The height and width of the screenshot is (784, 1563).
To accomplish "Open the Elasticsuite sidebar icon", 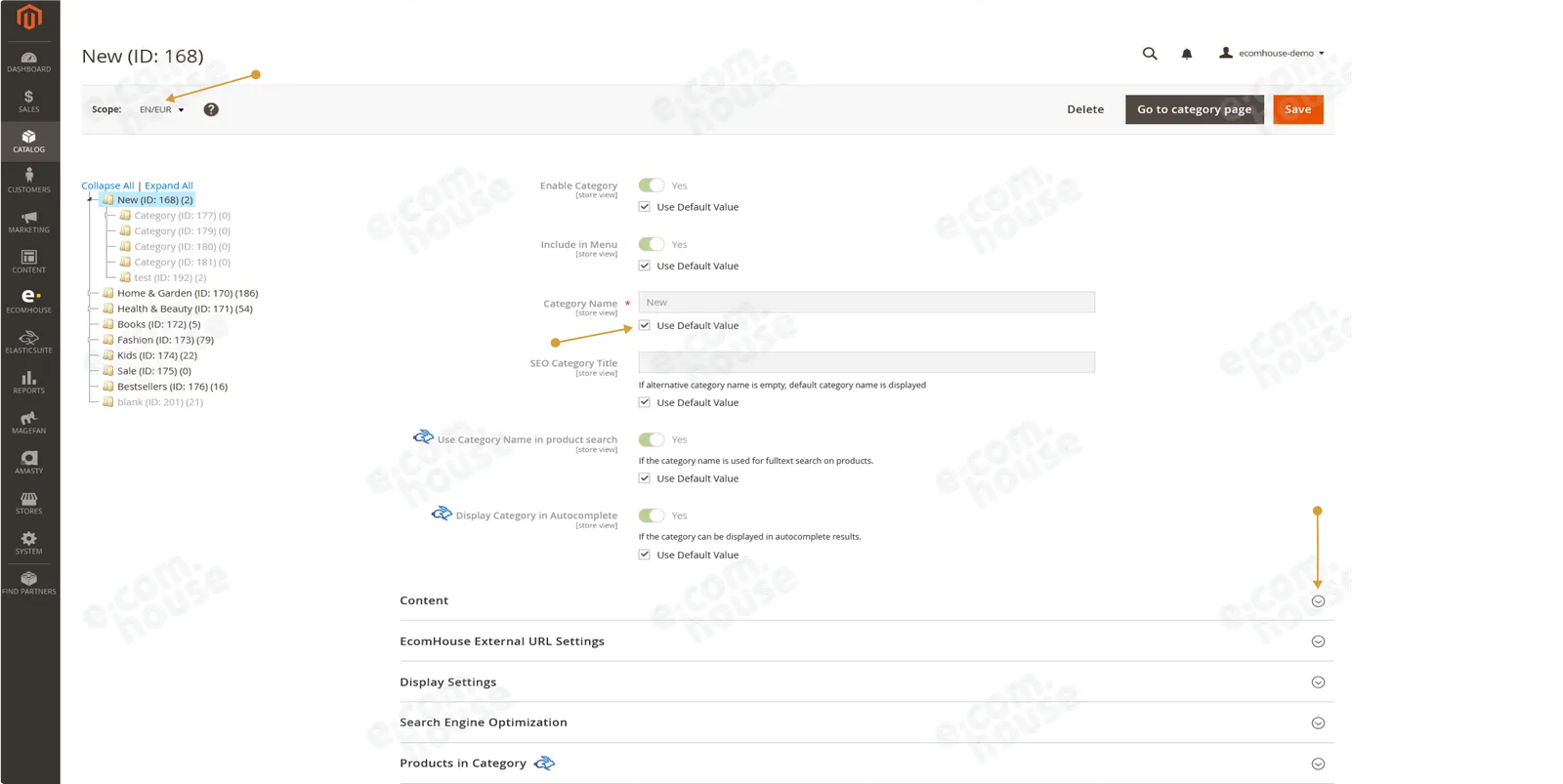I will pyautogui.click(x=29, y=342).
